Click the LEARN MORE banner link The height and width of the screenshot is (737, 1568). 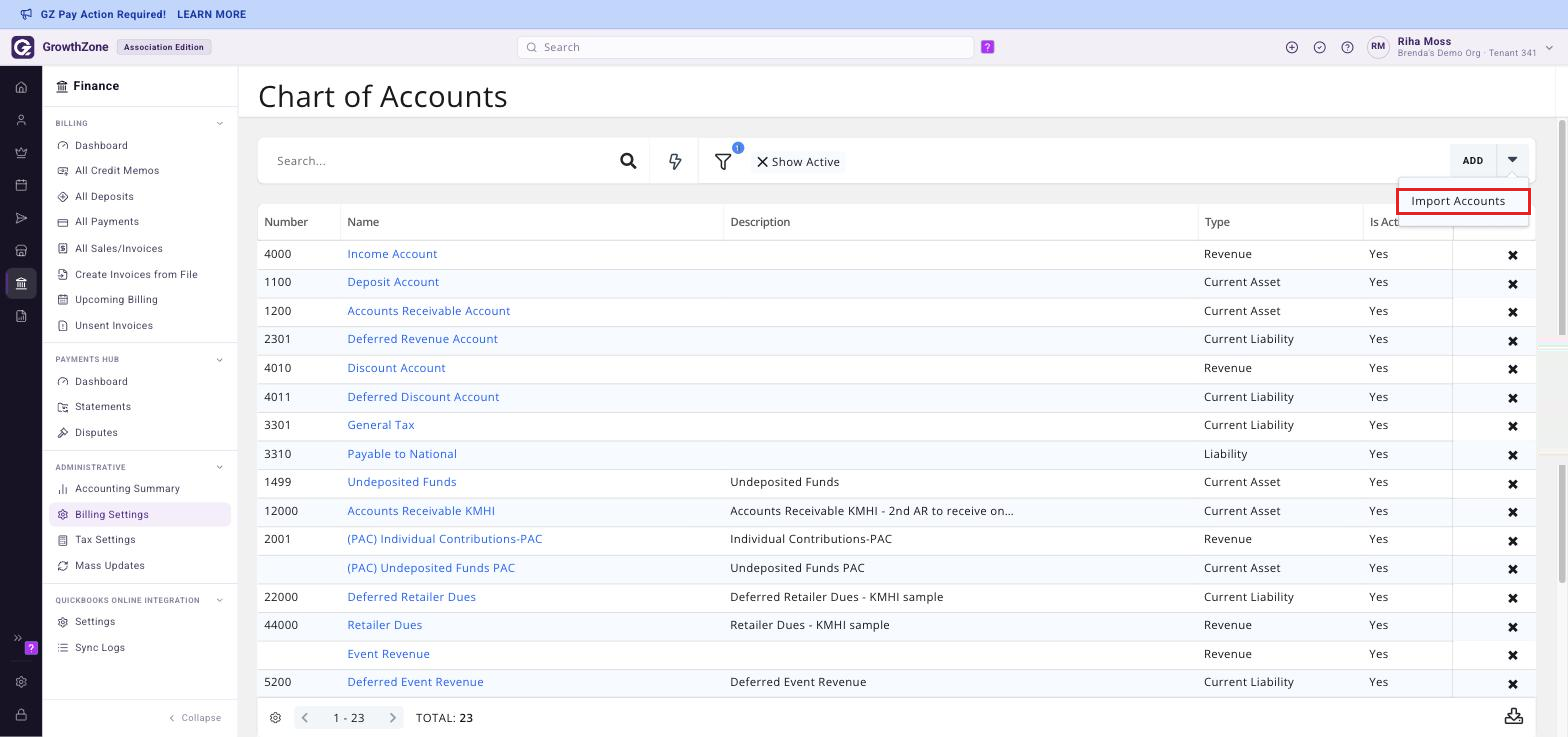pos(211,14)
